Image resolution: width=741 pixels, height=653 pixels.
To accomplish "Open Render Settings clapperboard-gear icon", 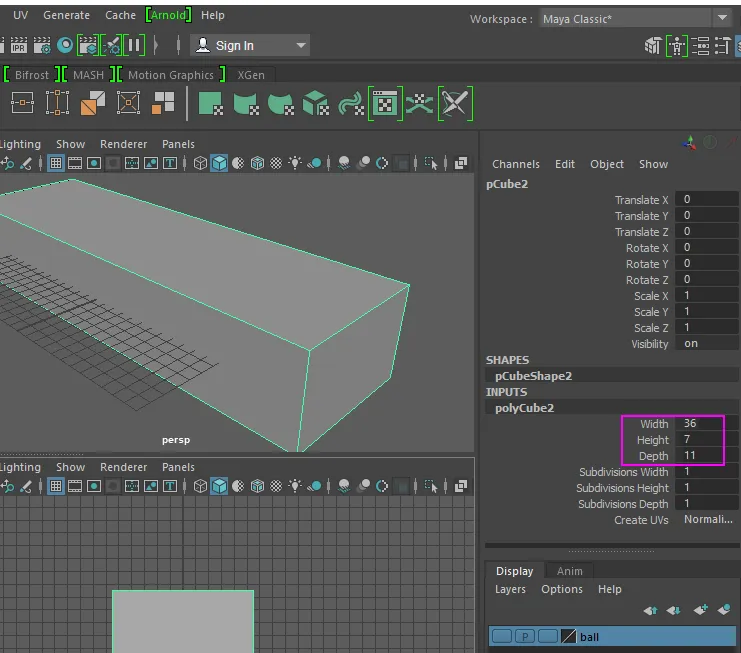I will [42, 45].
